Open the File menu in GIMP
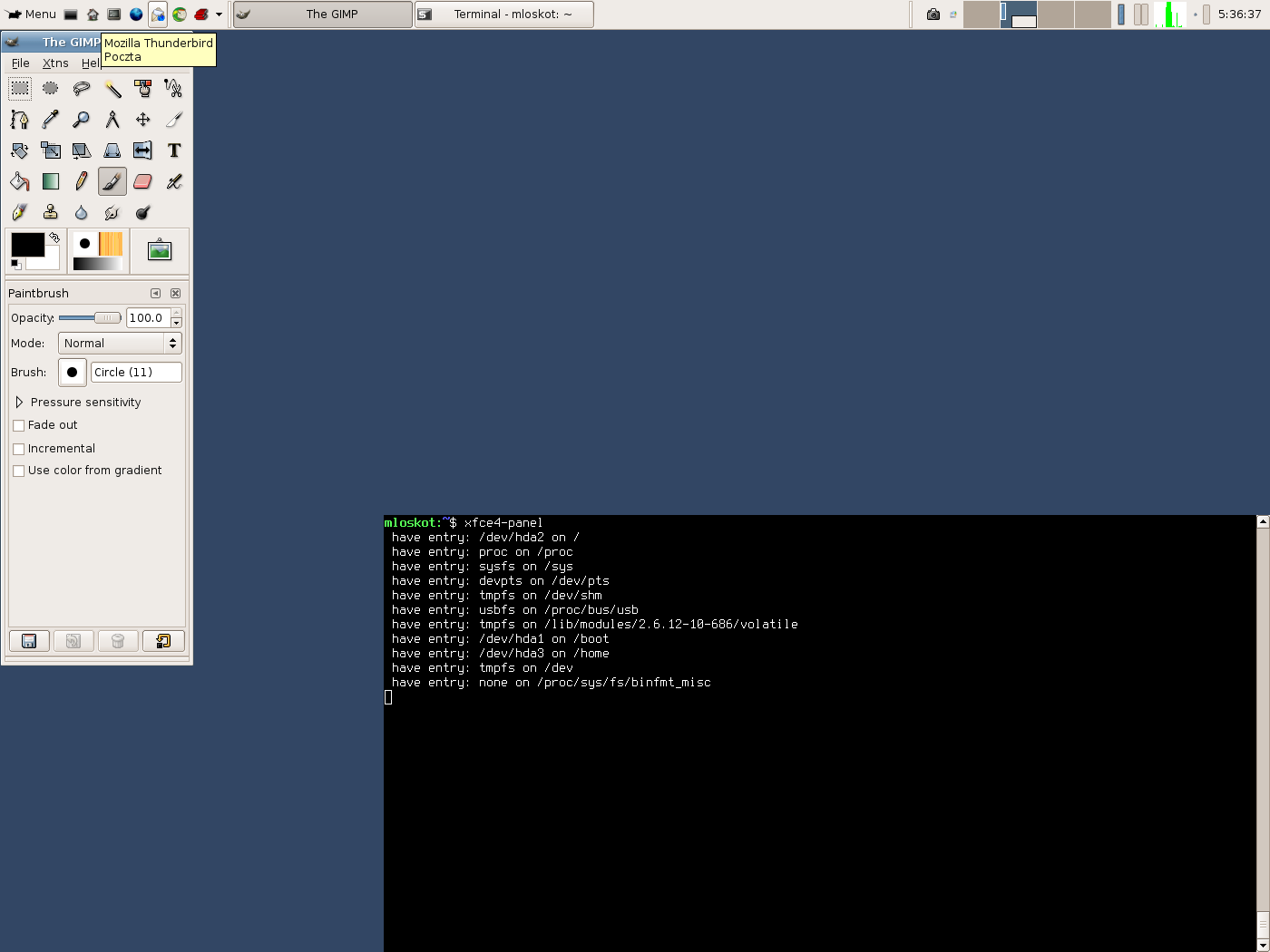Screen dimensions: 1270x952 click(x=21, y=63)
